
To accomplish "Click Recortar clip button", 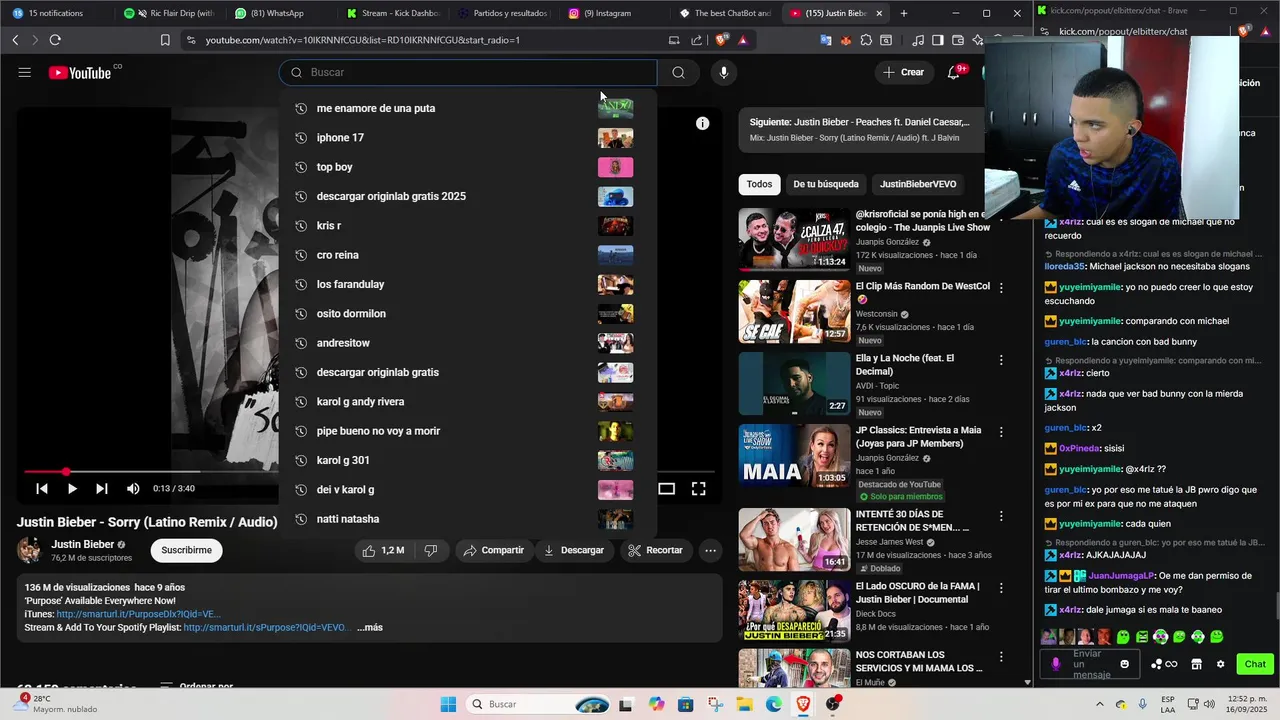I will click(655, 550).
